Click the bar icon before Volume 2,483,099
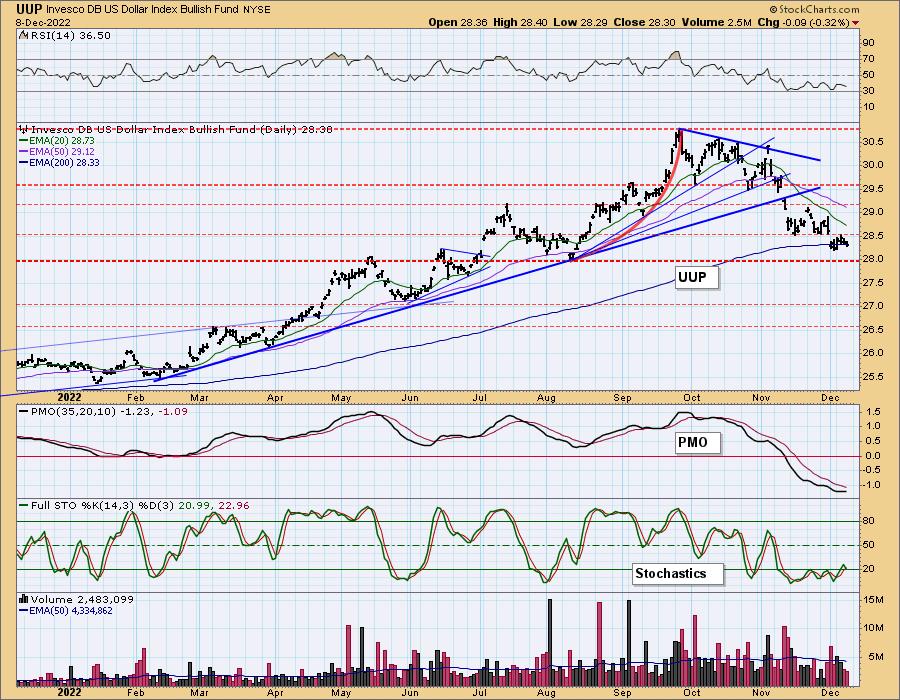Screen dimensions: 900x700 pos(24,599)
